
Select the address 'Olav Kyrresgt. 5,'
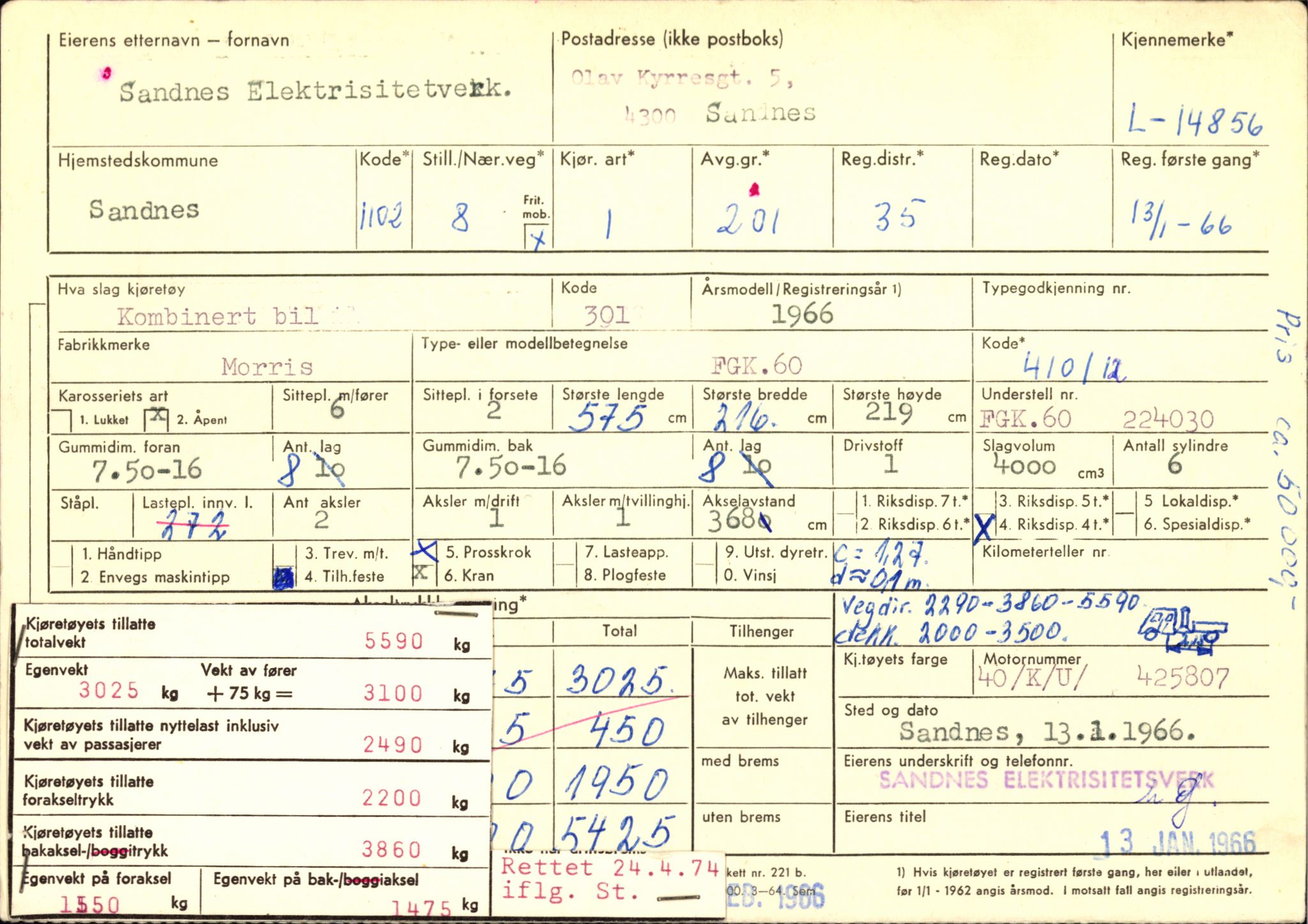(682, 79)
